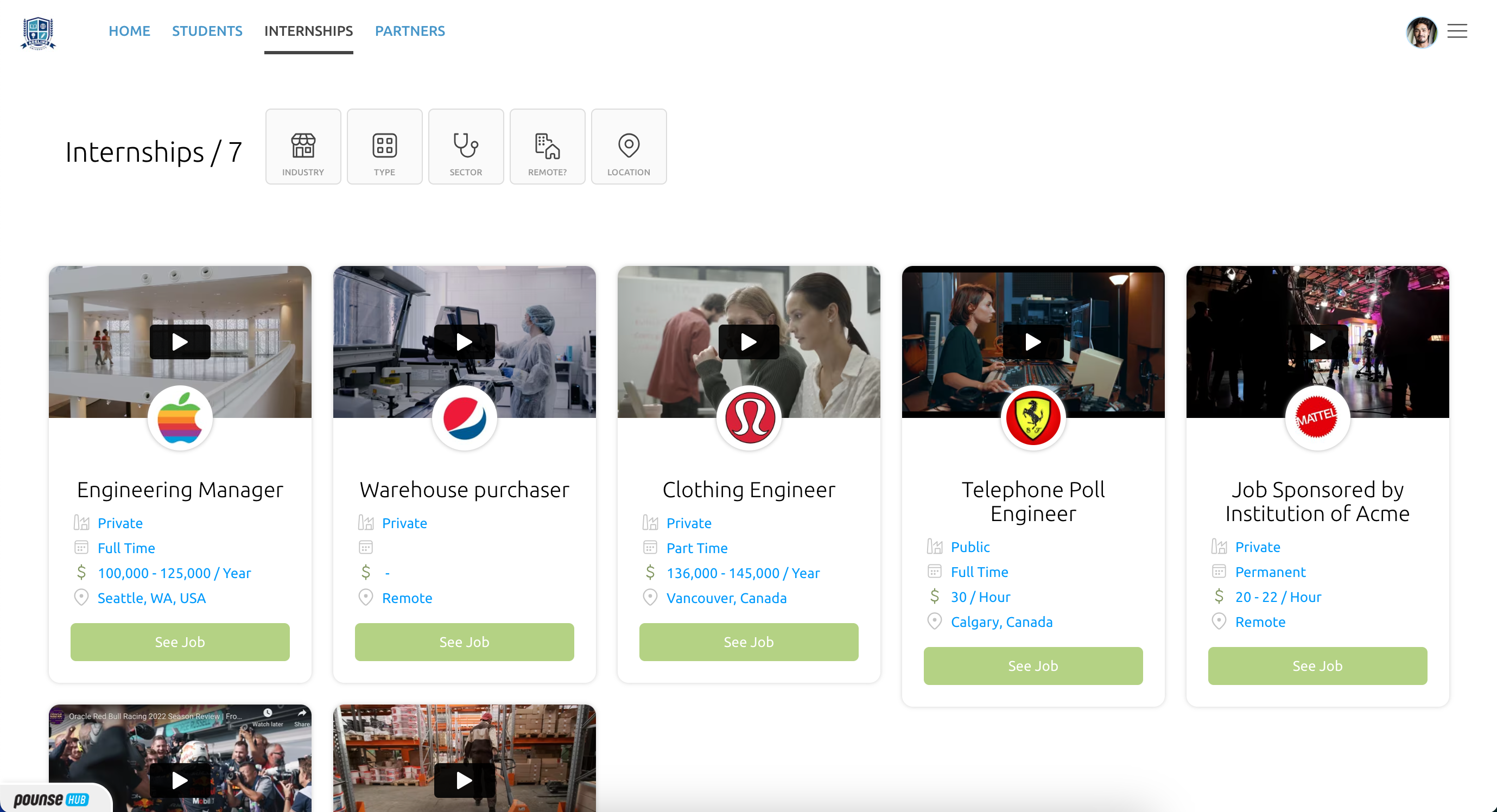Click the dollar icon on Clothing Engineer
1497x812 pixels.
click(x=650, y=573)
